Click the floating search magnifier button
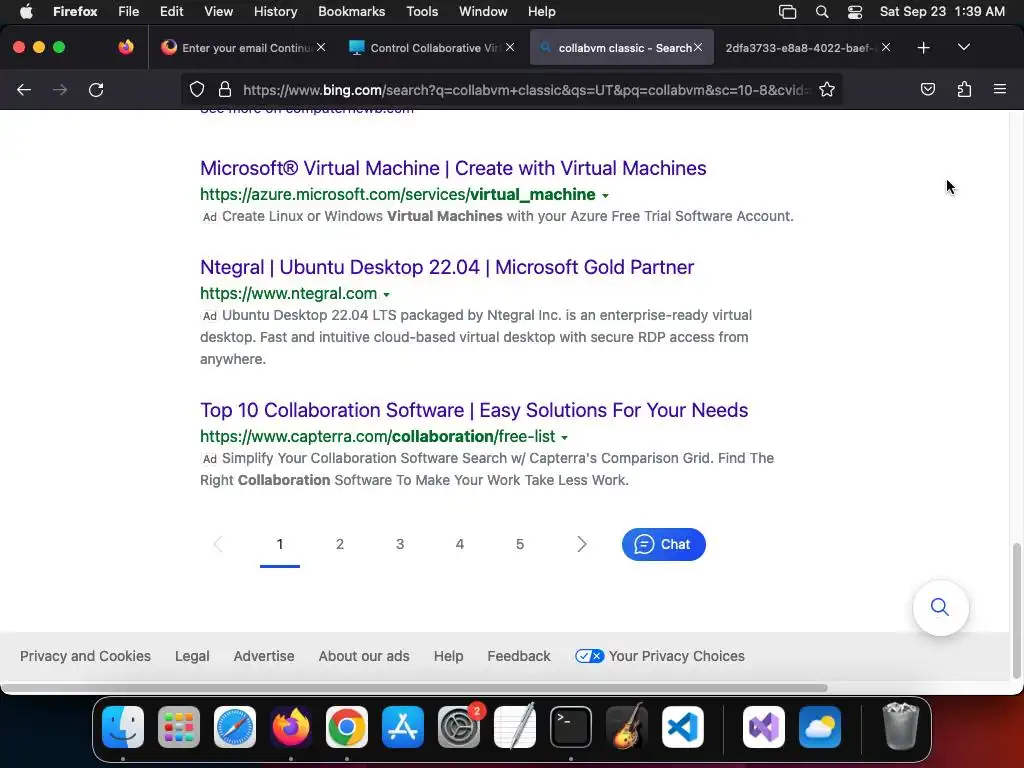 tap(940, 607)
